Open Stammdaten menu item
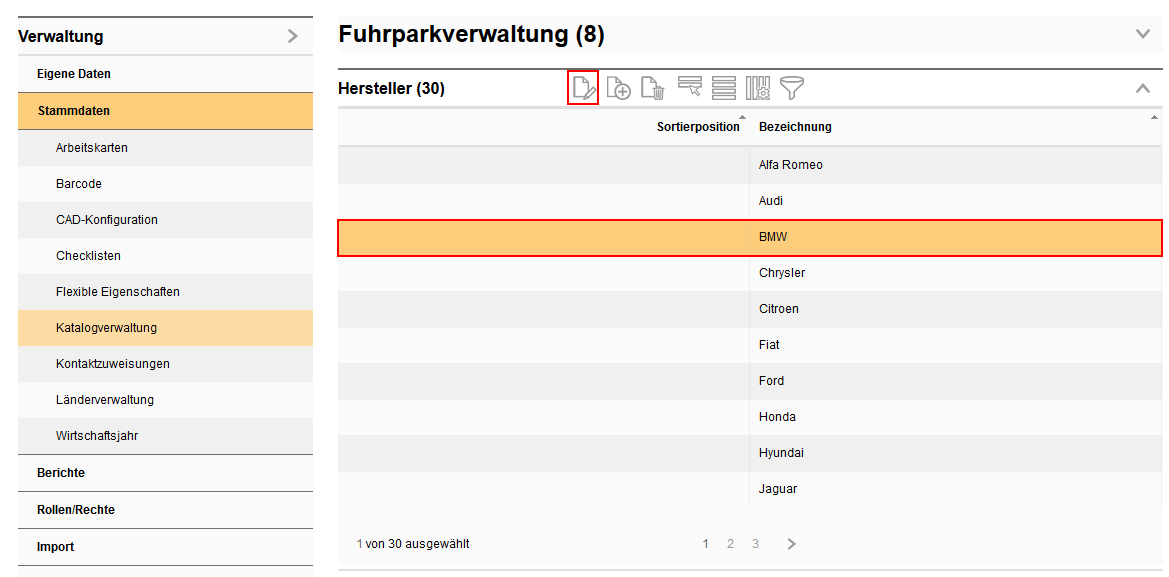This screenshot has height=577, width=1169. click(x=74, y=111)
